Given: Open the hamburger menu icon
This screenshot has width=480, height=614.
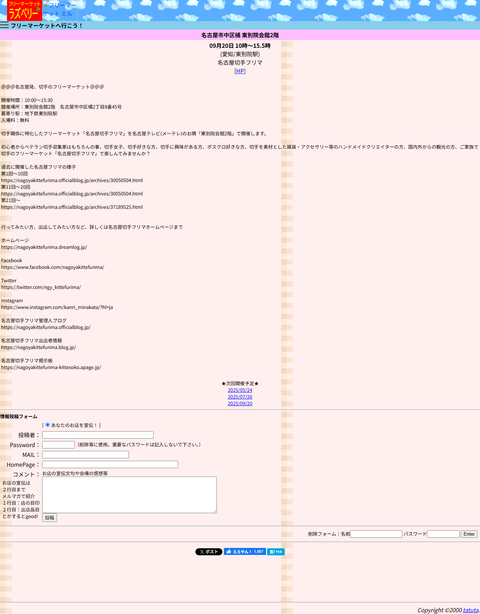Looking at the screenshot, I should tap(4, 25).
